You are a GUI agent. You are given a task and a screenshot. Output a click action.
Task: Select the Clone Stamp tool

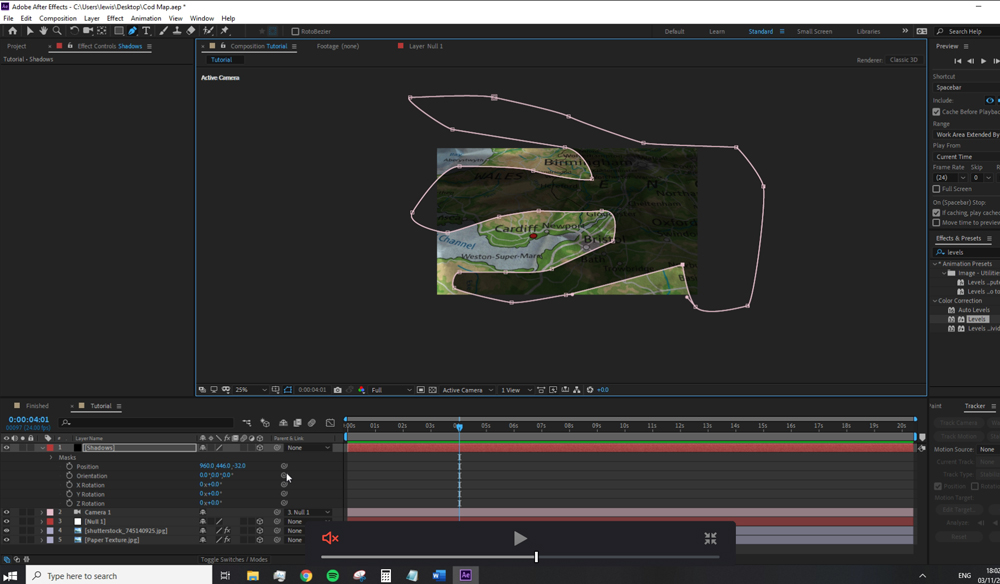click(x=177, y=31)
